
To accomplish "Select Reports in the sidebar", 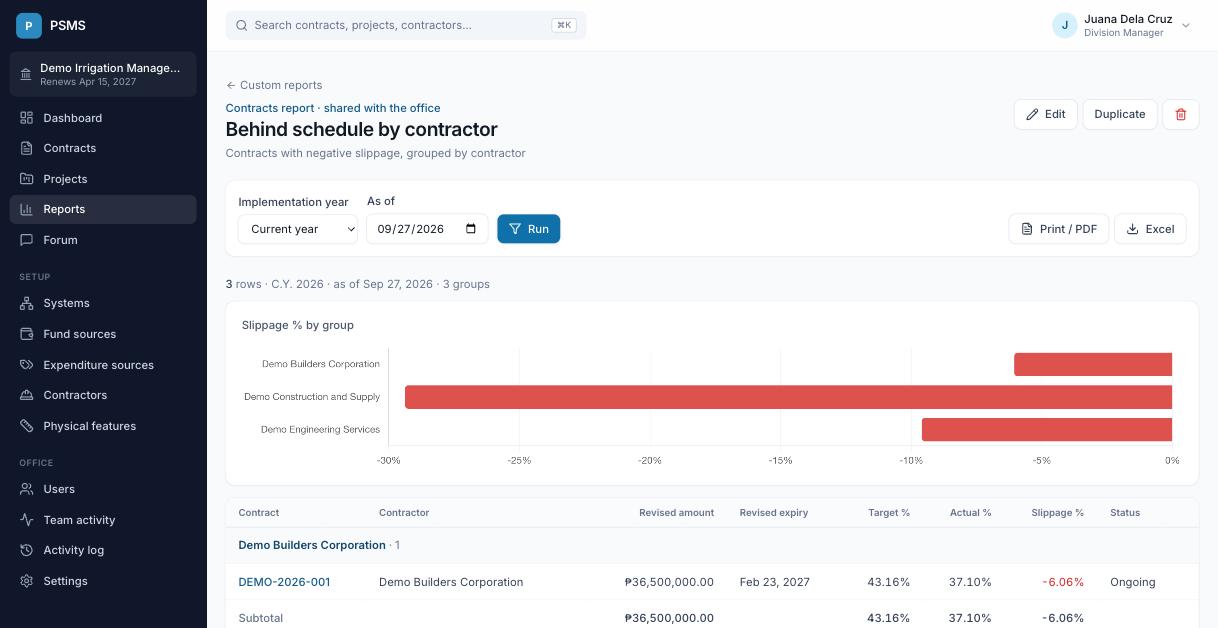I will coord(103,209).
